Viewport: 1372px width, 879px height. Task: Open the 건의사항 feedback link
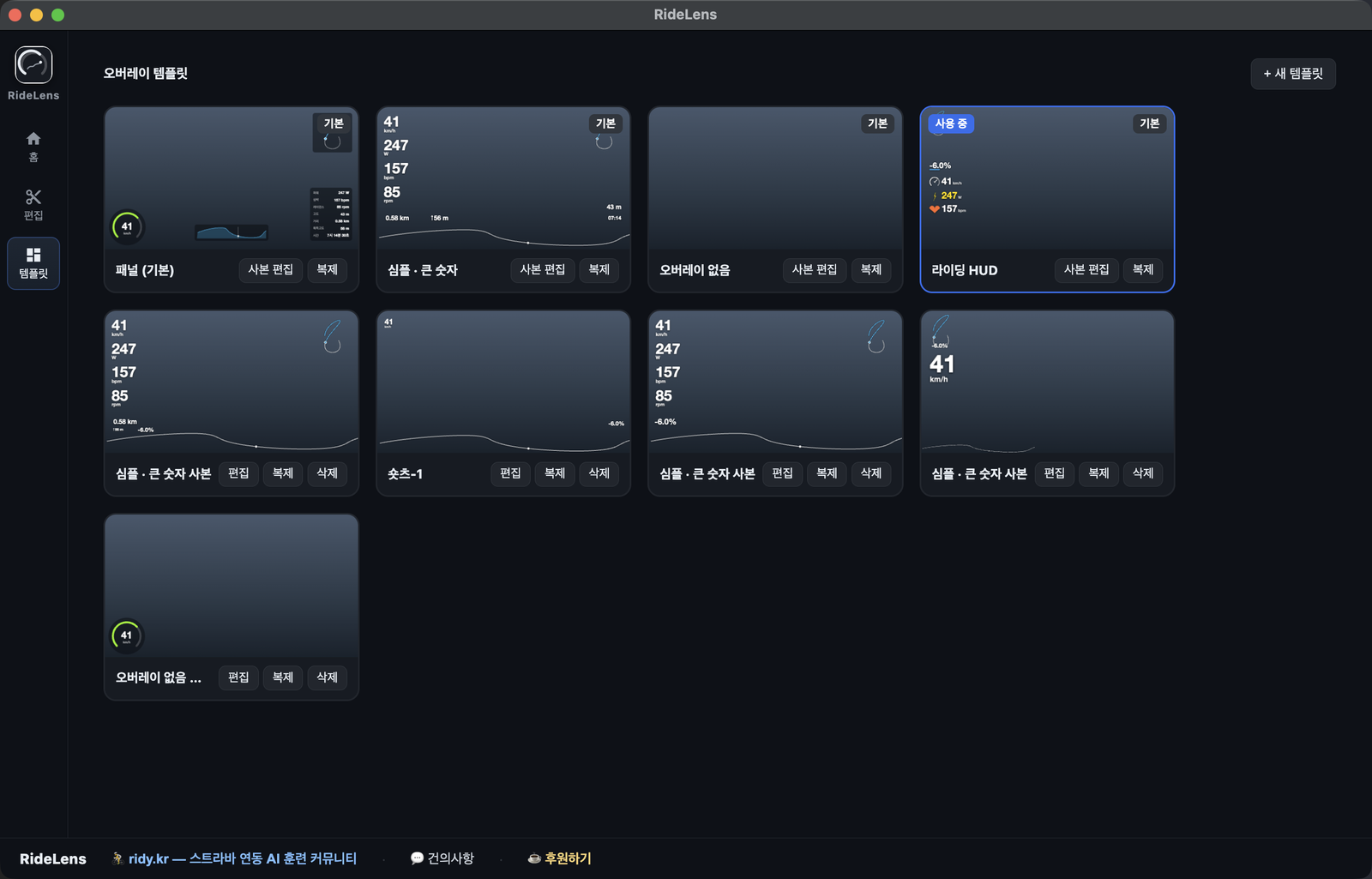point(451,858)
